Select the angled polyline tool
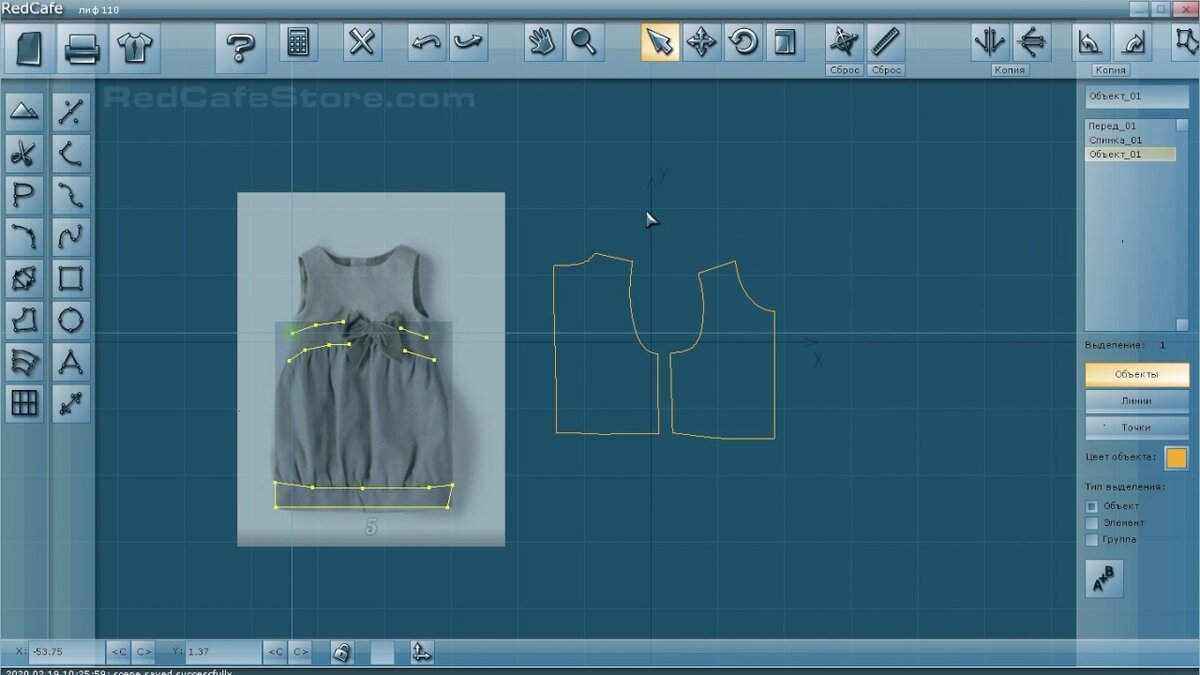This screenshot has width=1200, height=675. point(71,154)
